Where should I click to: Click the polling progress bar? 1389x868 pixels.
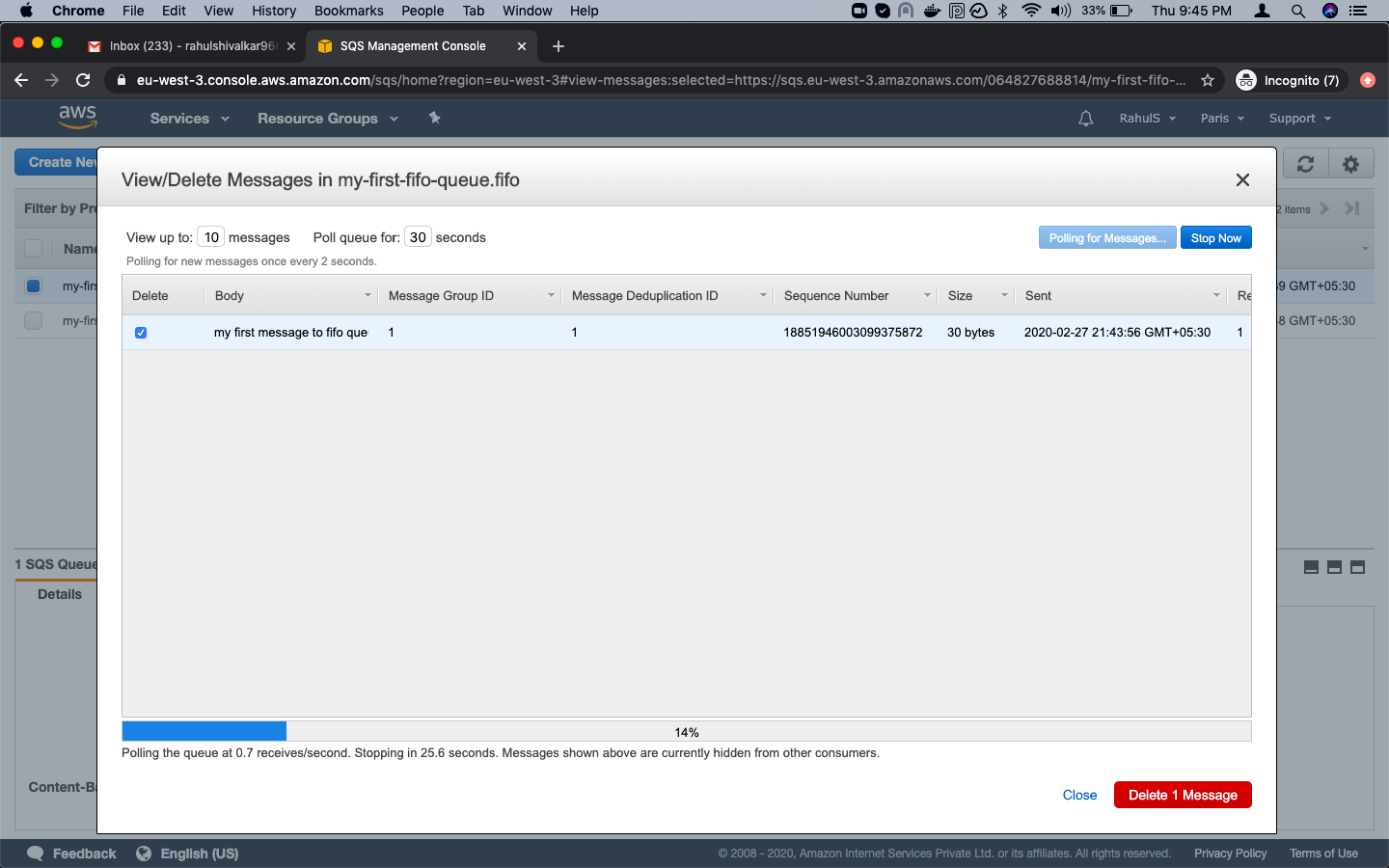point(686,732)
